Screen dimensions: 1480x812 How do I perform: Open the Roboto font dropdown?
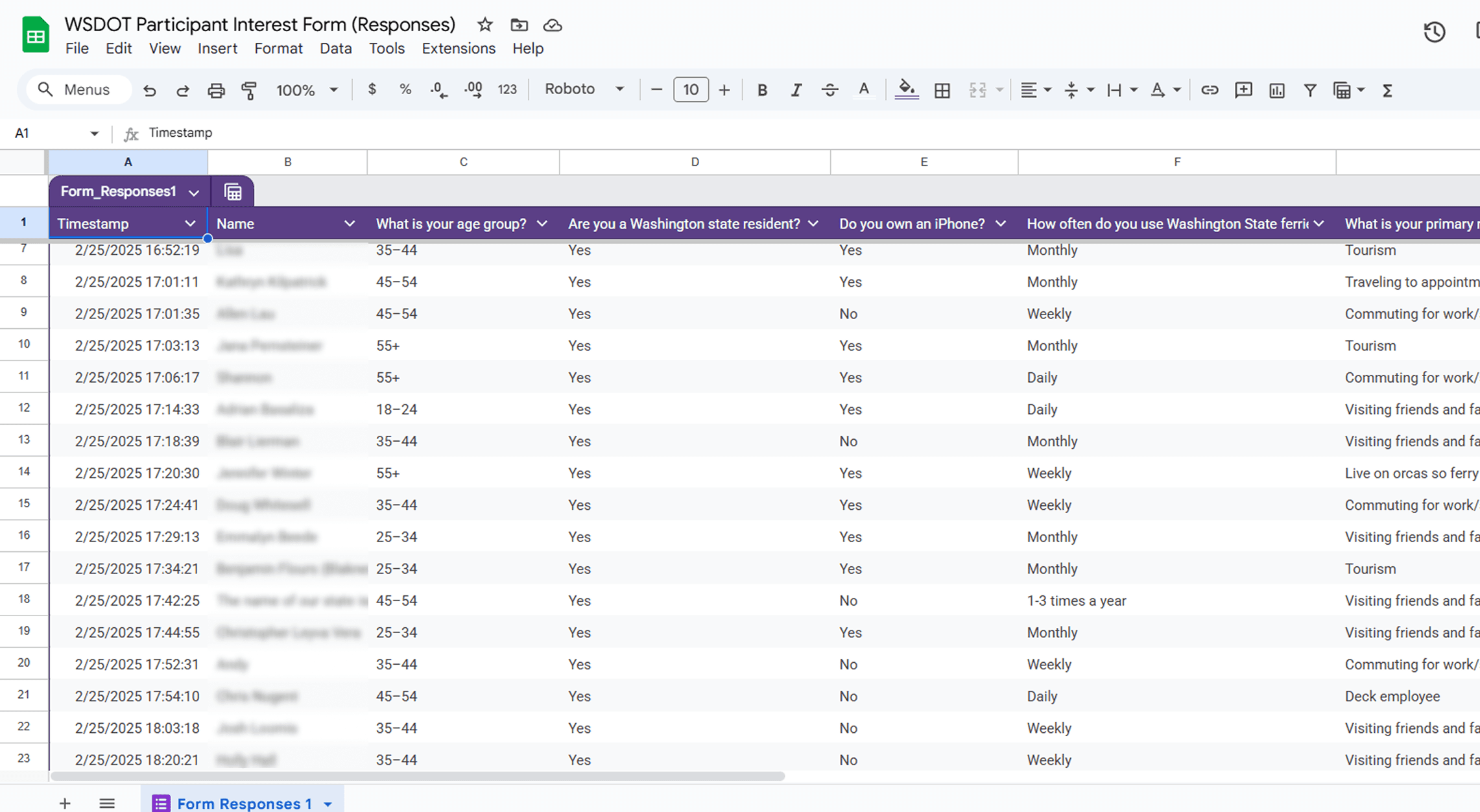(584, 89)
